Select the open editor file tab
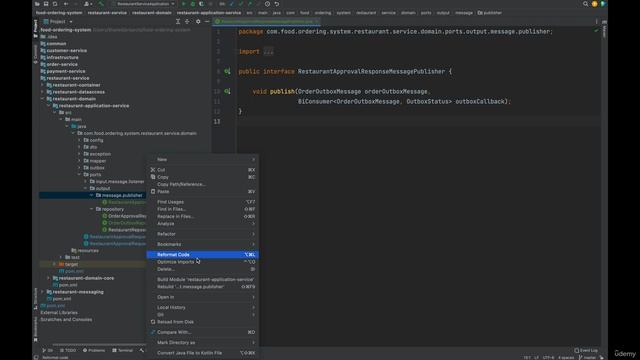640x360 pixels. 266,21
